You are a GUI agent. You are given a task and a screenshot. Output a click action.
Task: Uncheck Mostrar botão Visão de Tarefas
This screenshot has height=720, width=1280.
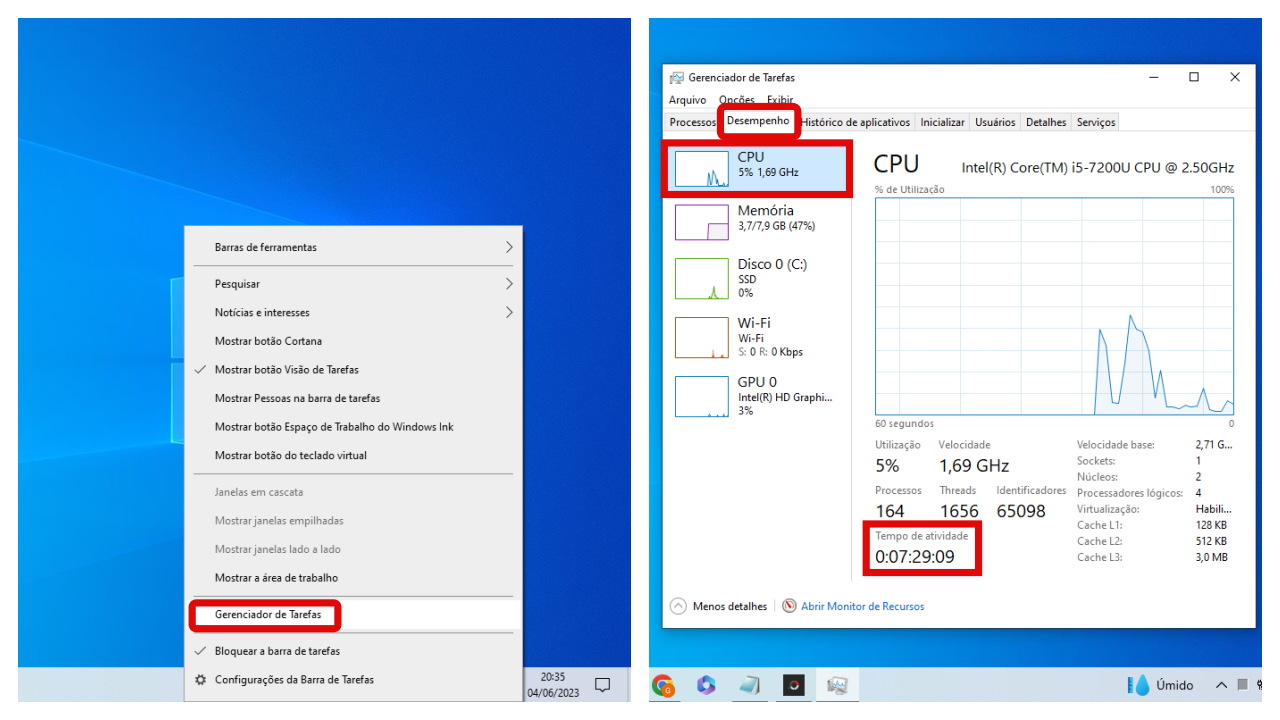tap(353, 369)
